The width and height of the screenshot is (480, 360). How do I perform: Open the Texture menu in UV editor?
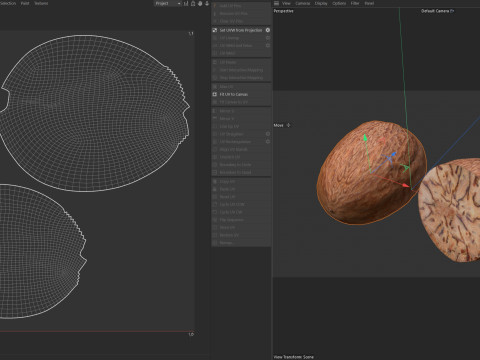click(x=41, y=3)
